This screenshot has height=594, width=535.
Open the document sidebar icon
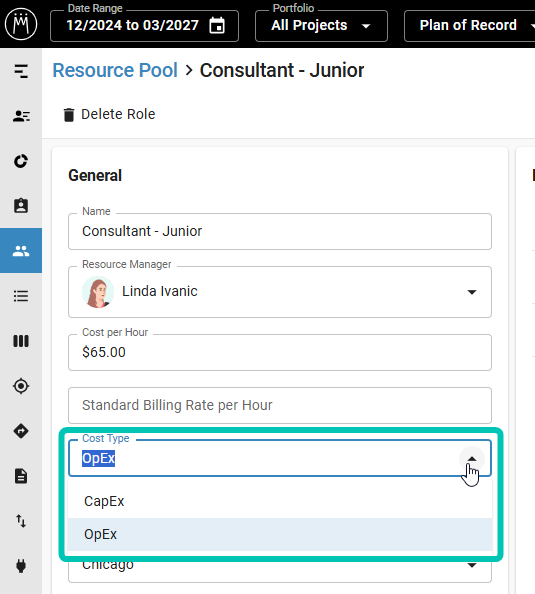[21, 476]
